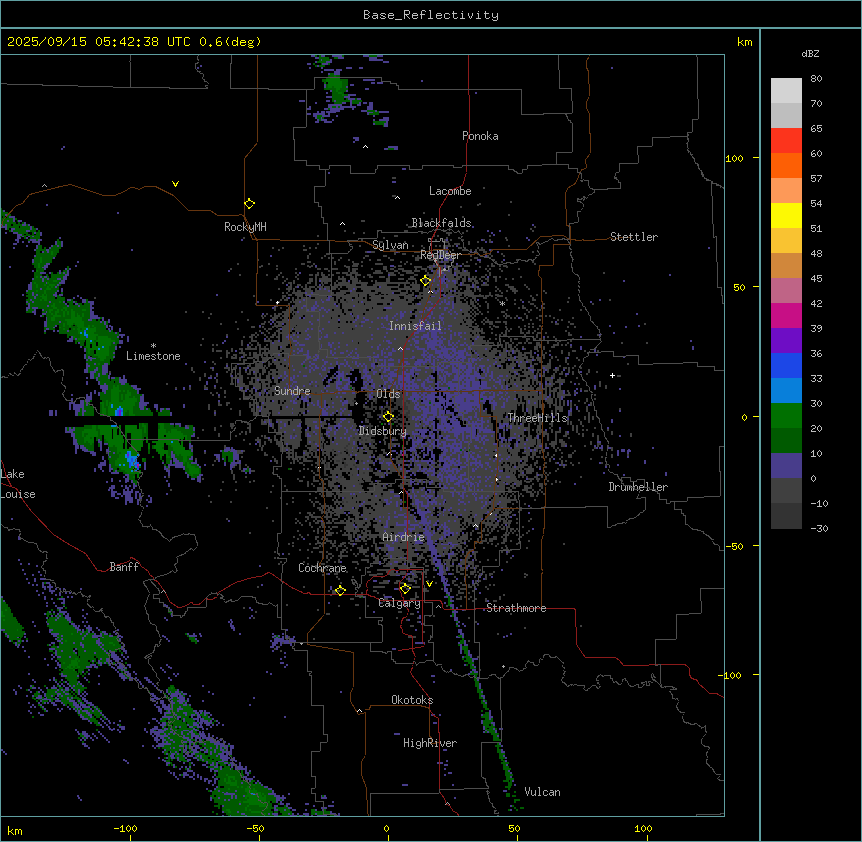Select the slate purple 0-10 dBZ swatch
The image size is (862, 842).
(x=786, y=466)
